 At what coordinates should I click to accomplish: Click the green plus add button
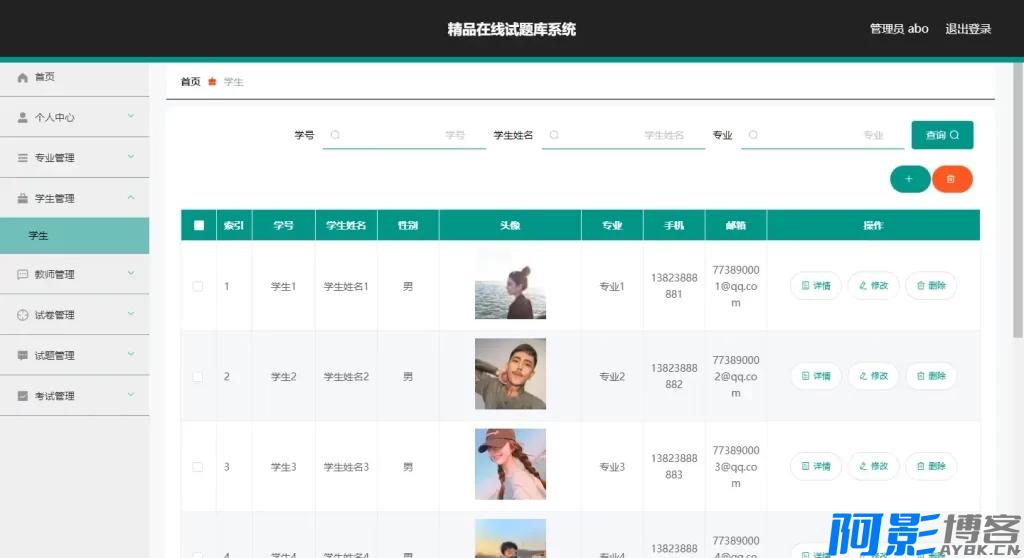(x=909, y=179)
